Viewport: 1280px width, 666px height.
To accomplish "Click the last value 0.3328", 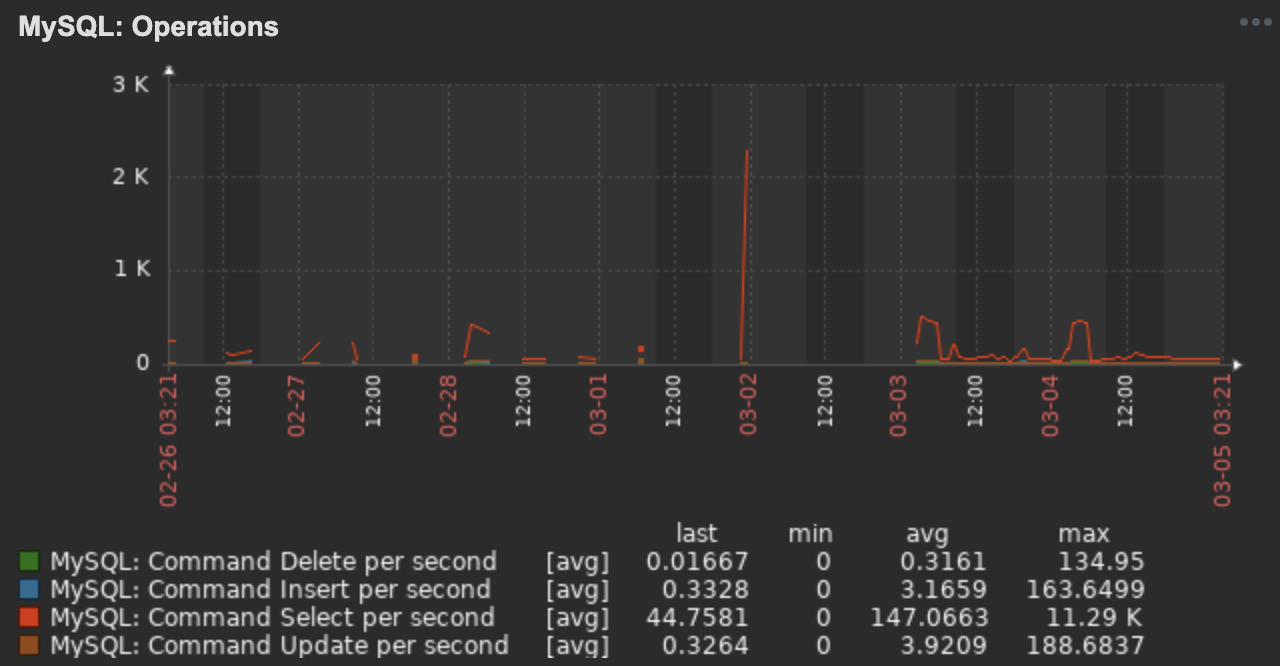I will tap(704, 590).
